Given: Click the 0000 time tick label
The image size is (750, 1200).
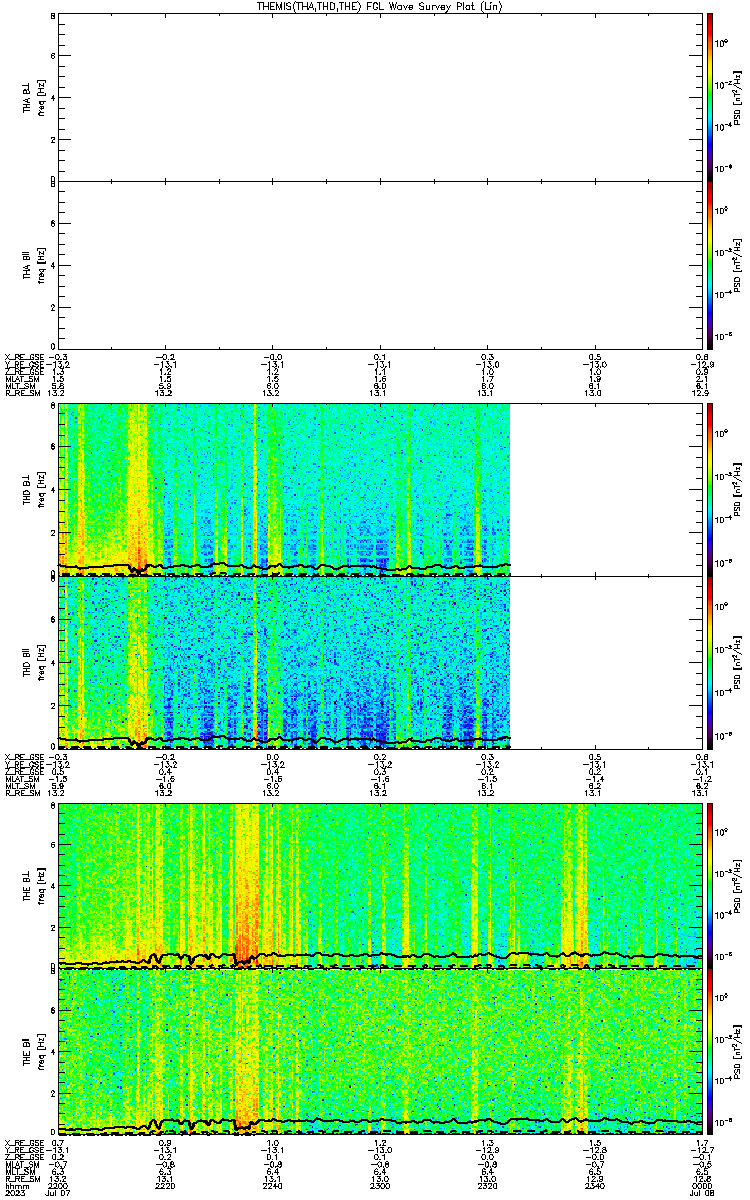Looking at the screenshot, I should (701, 1186).
